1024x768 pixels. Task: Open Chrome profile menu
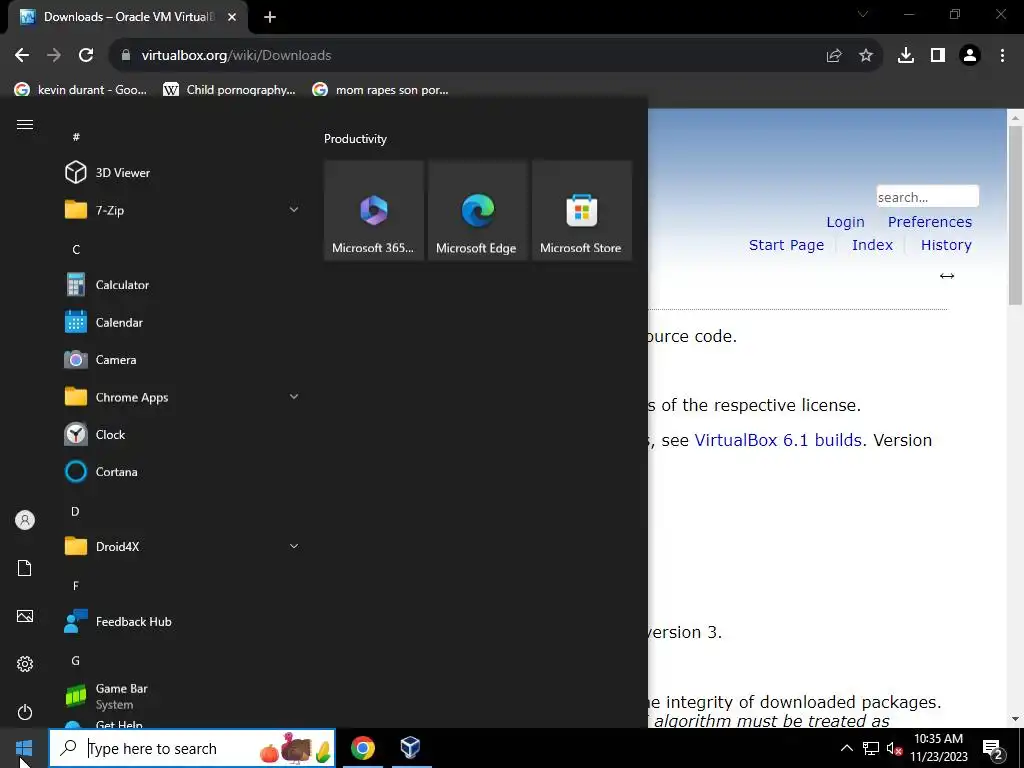tap(970, 56)
